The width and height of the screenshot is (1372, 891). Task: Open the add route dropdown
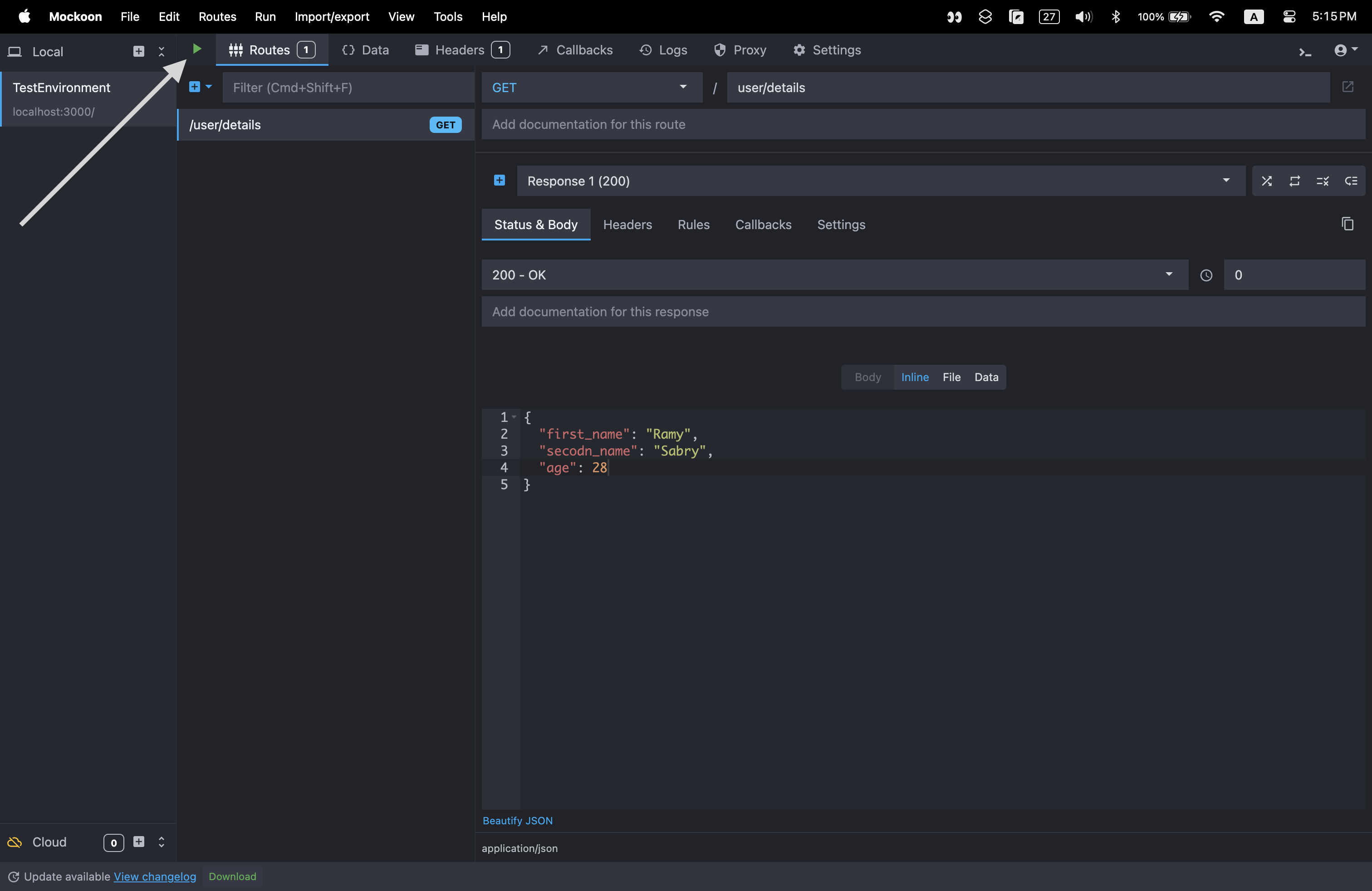pyautogui.click(x=201, y=87)
